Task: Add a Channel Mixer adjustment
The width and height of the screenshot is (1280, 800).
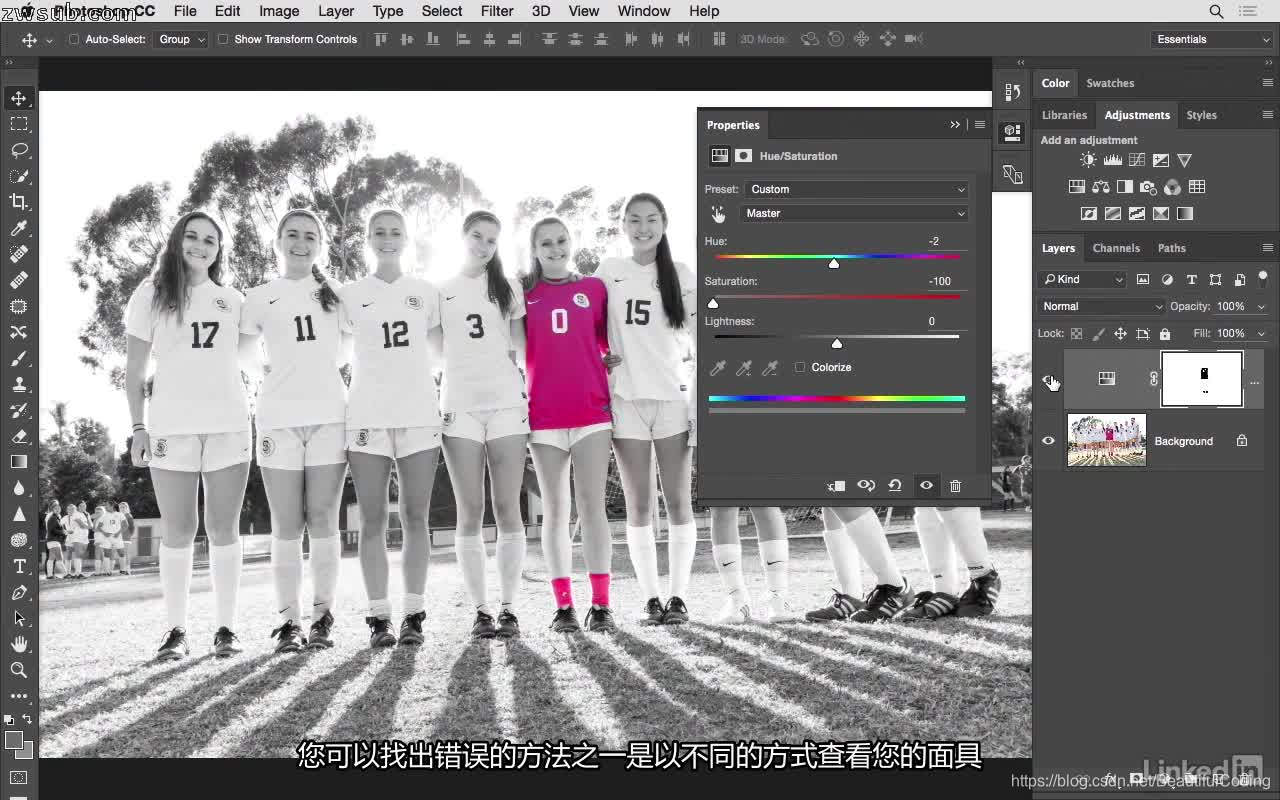Action: pos(1172,187)
